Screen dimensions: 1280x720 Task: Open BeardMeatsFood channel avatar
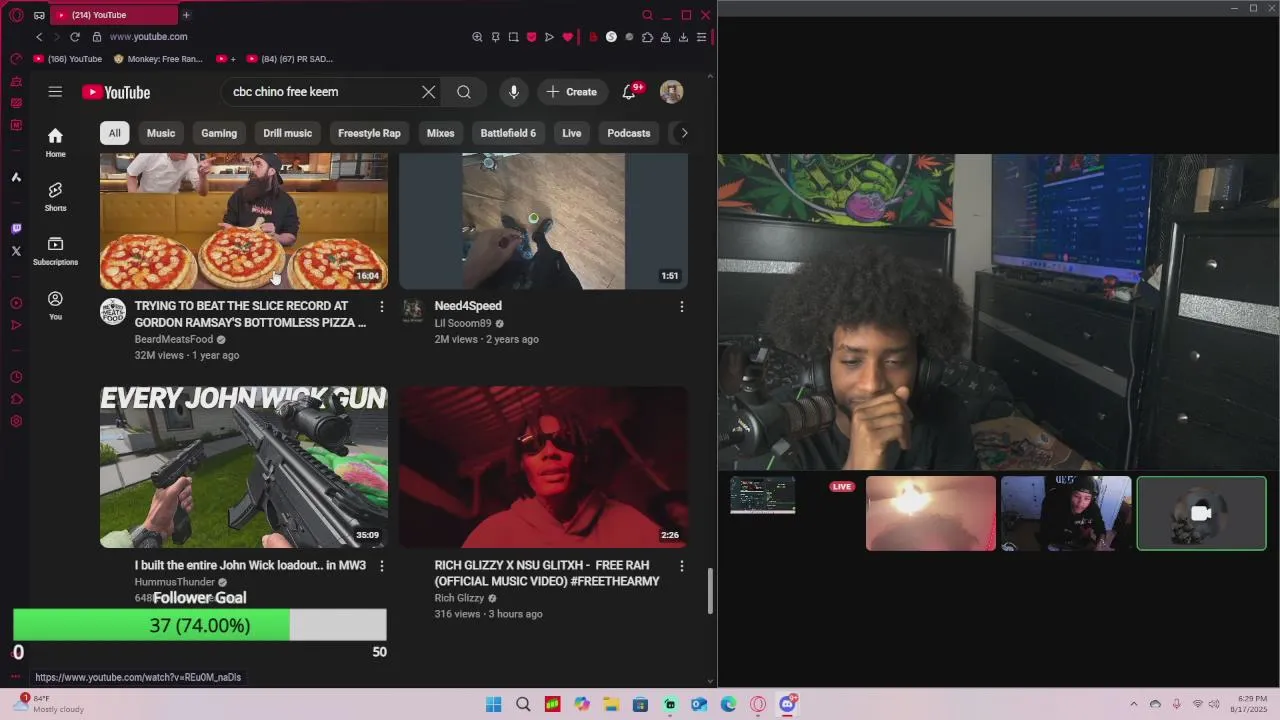(113, 311)
